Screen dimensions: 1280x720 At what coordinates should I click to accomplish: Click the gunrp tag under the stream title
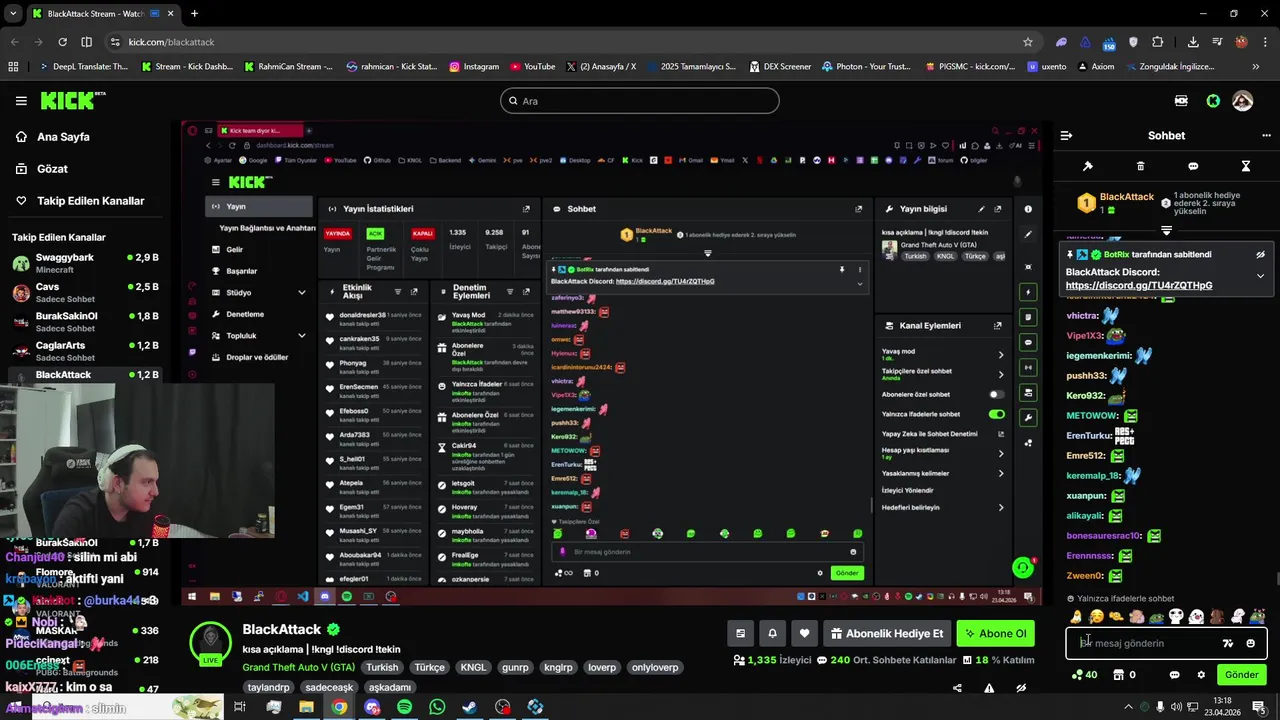coord(515,667)
